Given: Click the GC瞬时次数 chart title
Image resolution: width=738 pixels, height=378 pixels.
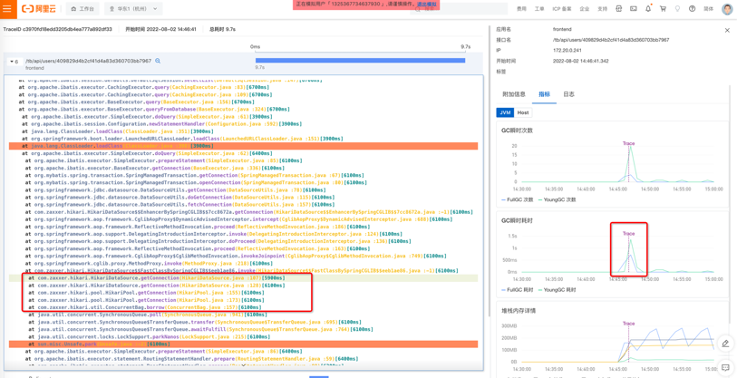Looking at the screenshot, I should click(517, 130).
